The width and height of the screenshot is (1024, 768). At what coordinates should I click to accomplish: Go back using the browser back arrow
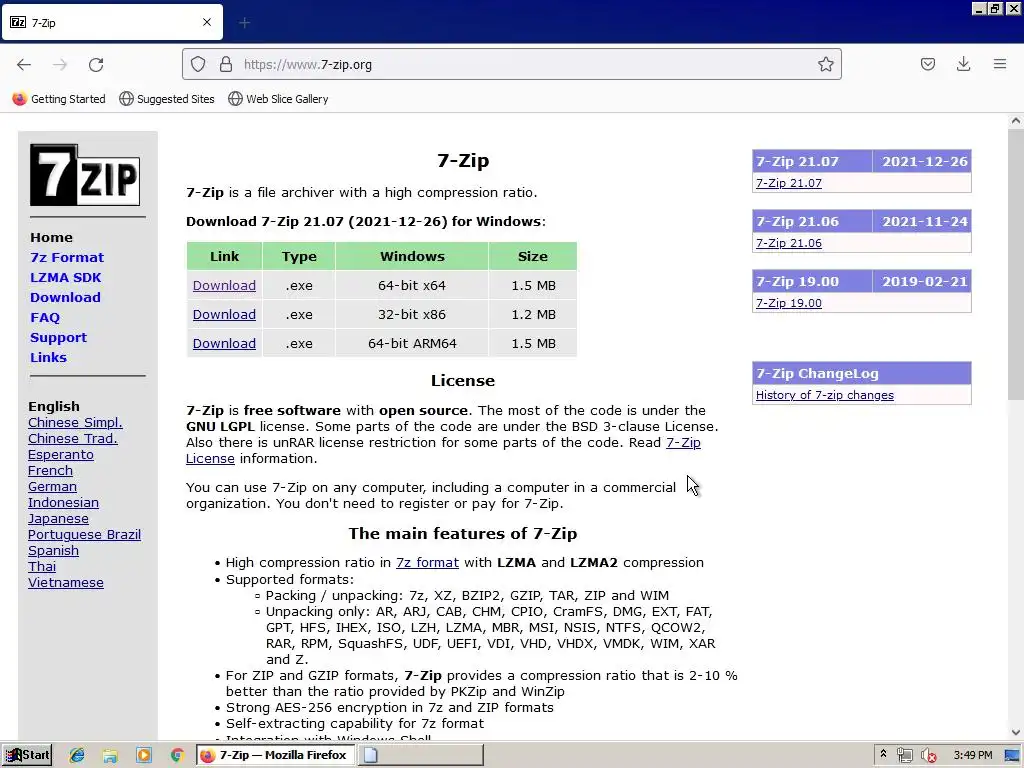pos(24,64)
